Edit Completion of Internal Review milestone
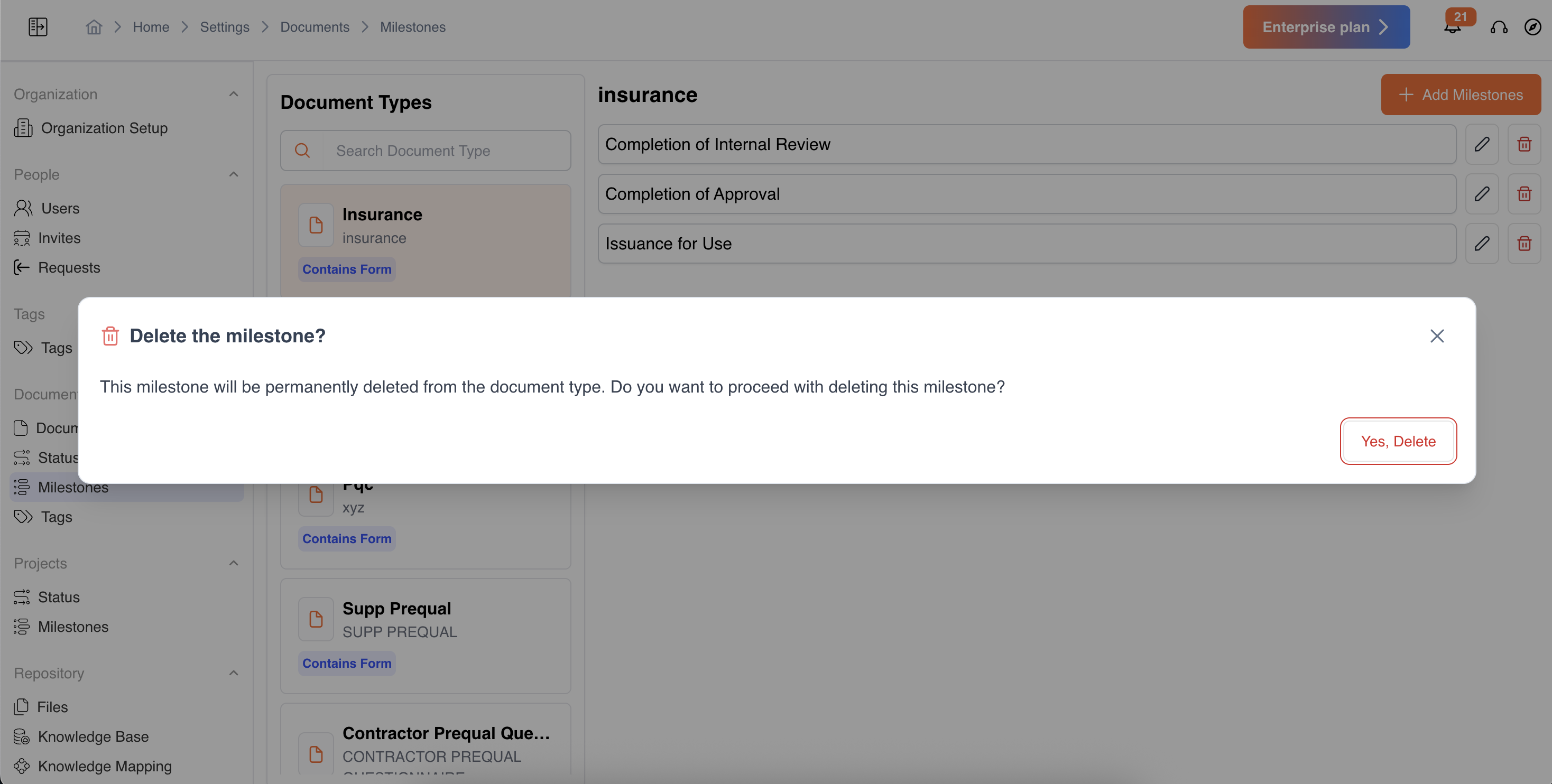Screen dimensions: 1552x784 pos(1482,145)
